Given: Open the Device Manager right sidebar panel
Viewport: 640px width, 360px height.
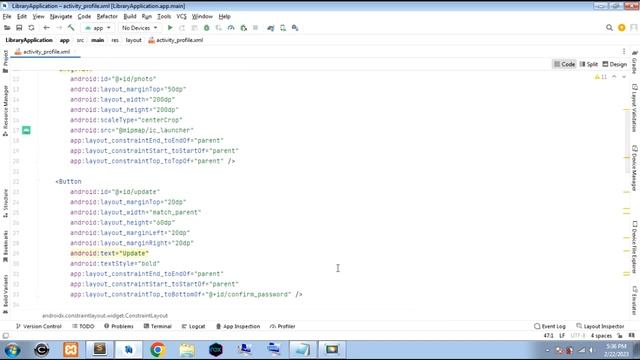Looking at the screenshot, I should [x=635, y=168].
